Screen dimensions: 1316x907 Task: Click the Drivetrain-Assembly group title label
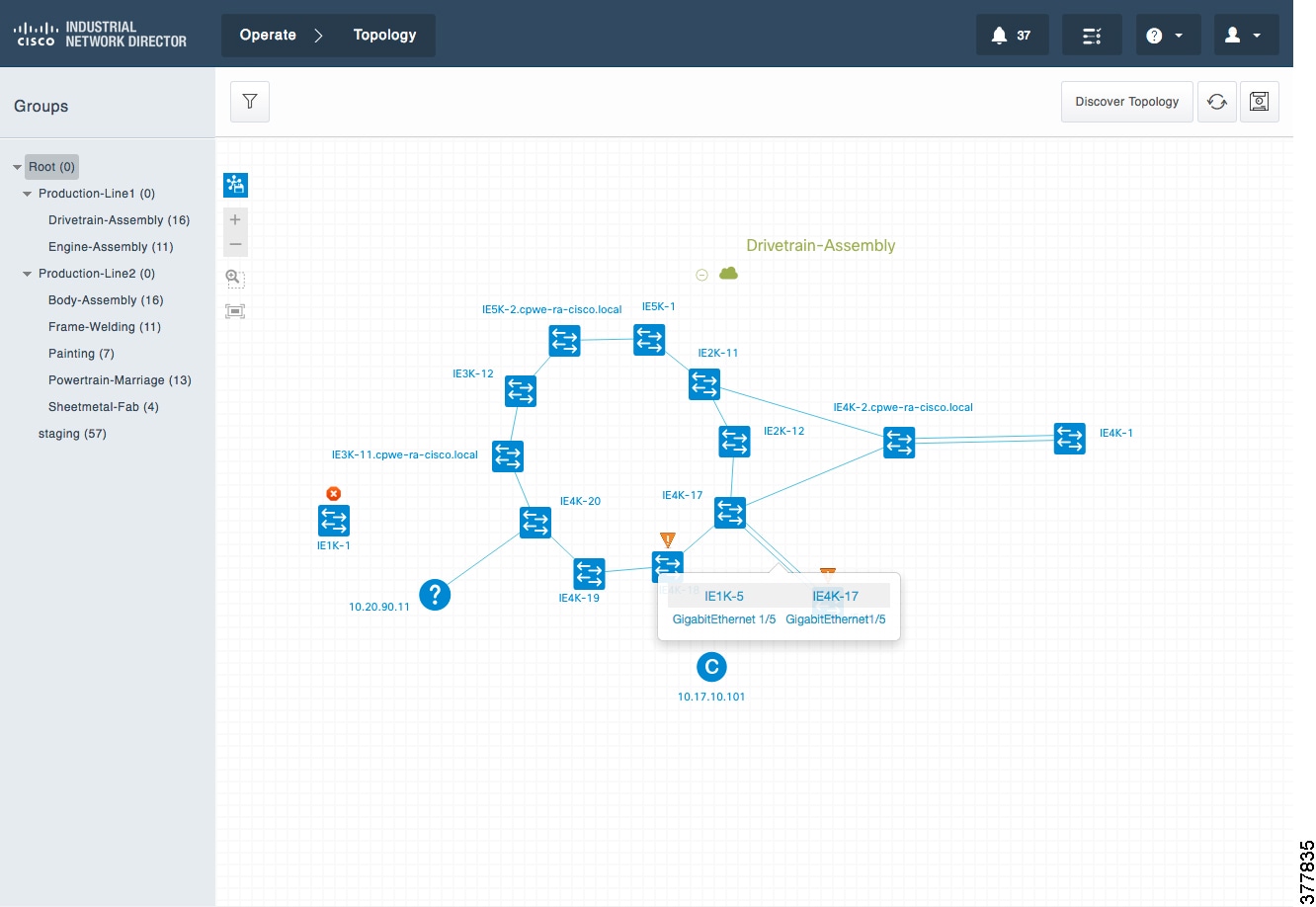[x=821, y=246]
